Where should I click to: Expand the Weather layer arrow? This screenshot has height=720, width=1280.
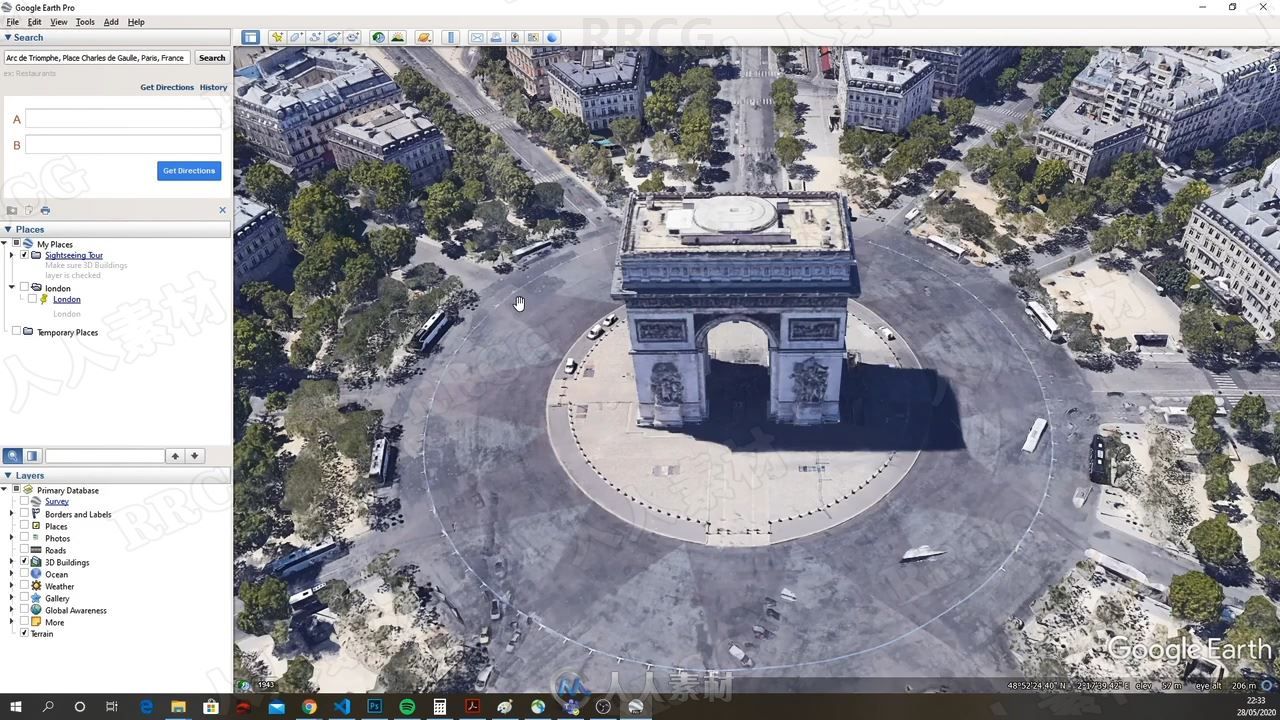point(12,586)
